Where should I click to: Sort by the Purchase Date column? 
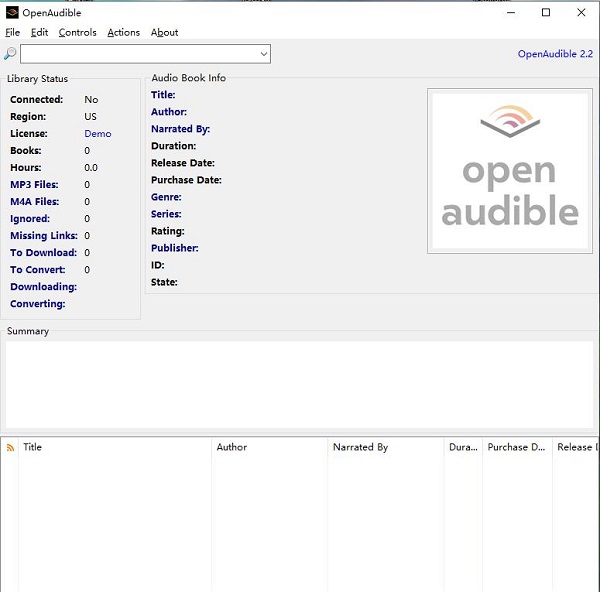tap(515, 448)
